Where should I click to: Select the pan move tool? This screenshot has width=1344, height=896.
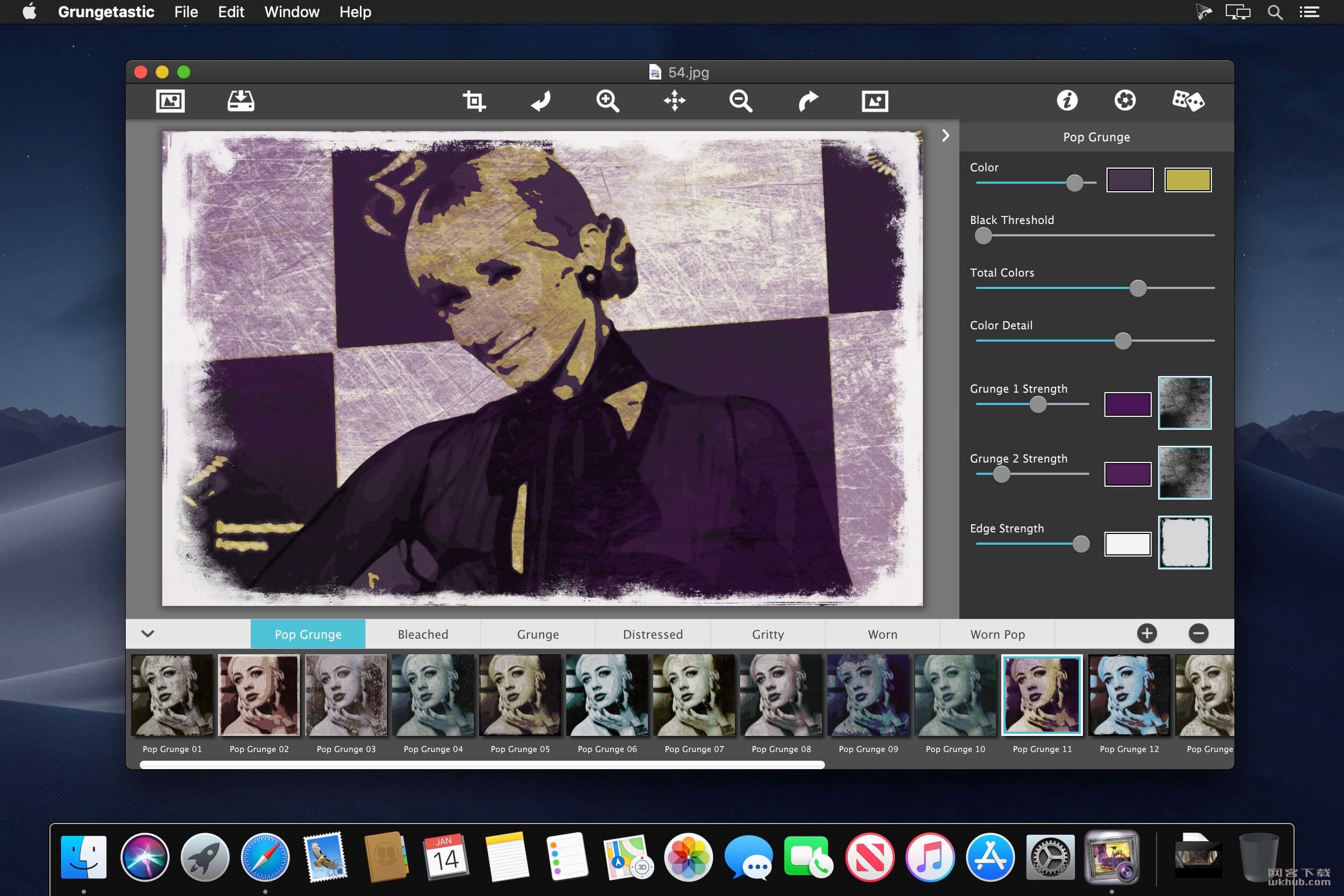(674, 101)
